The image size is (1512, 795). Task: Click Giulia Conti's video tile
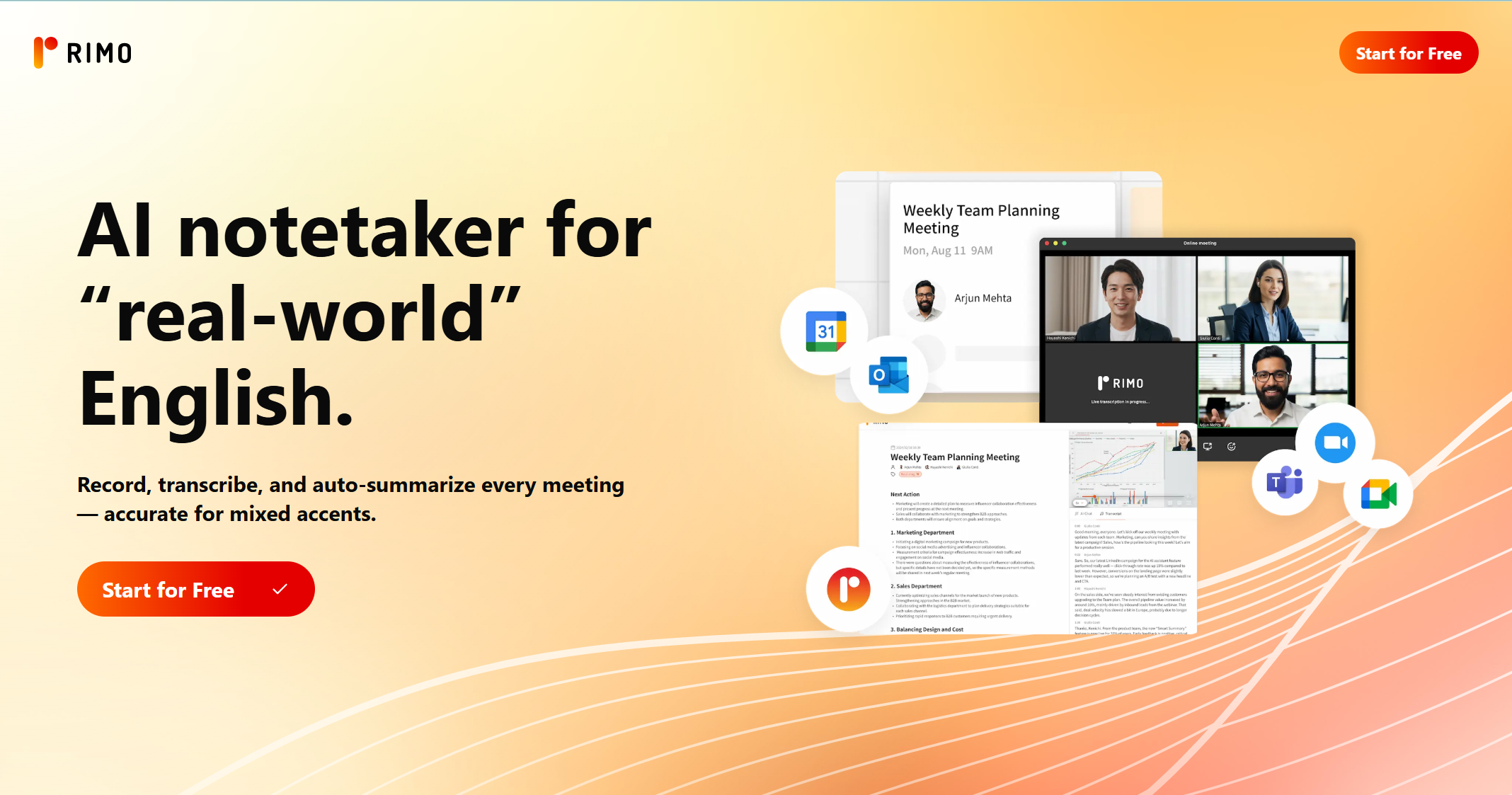(x=1272, y=297)
